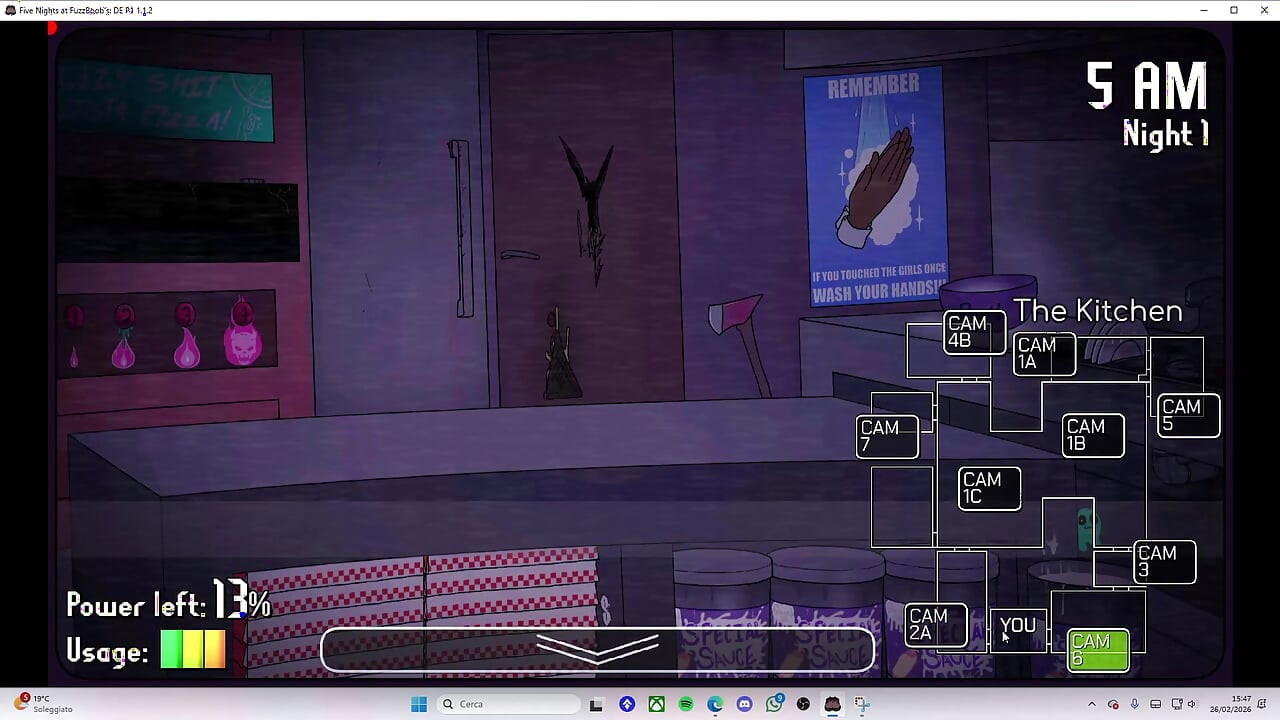Viewport: 1280px width, 720px height.
Task: Open Task View from the taskbar
Action: (596, 704)
